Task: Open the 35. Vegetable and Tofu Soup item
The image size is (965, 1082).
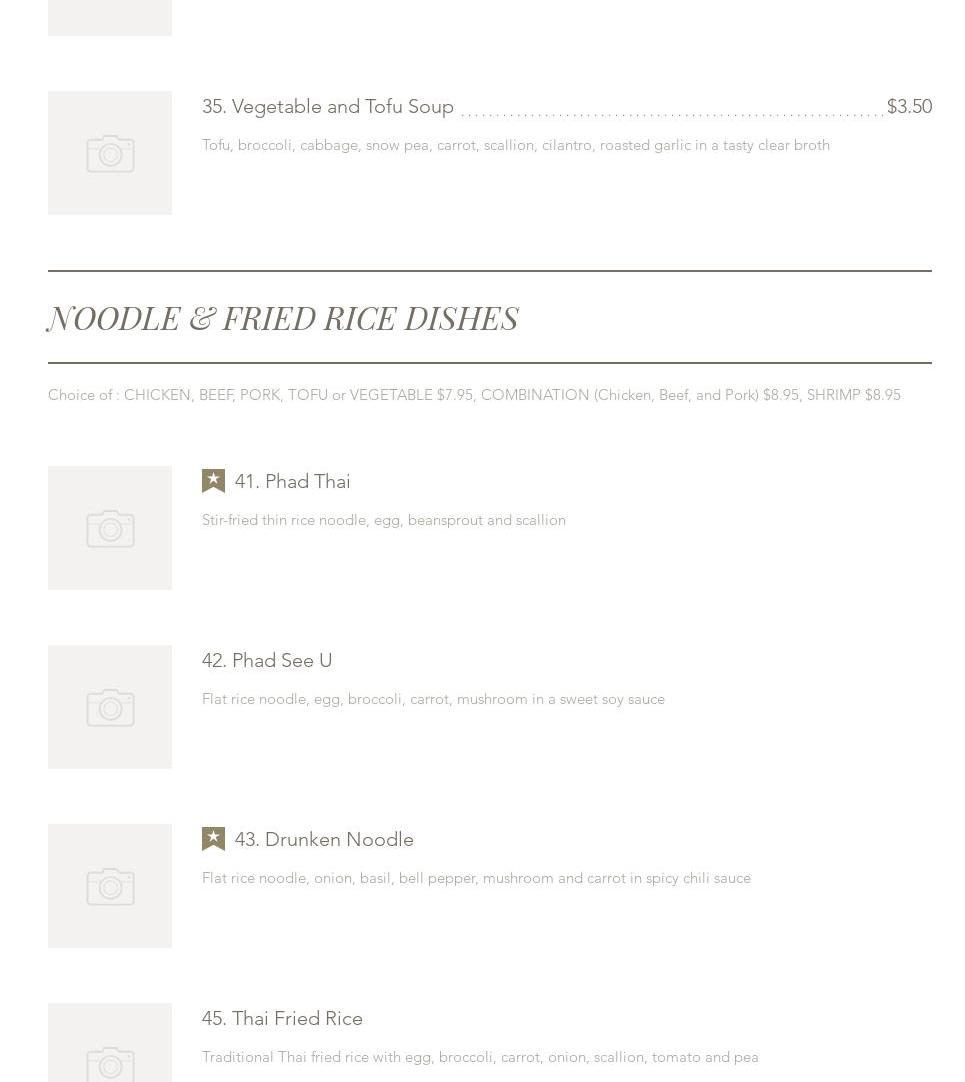Action: [328, 106]
